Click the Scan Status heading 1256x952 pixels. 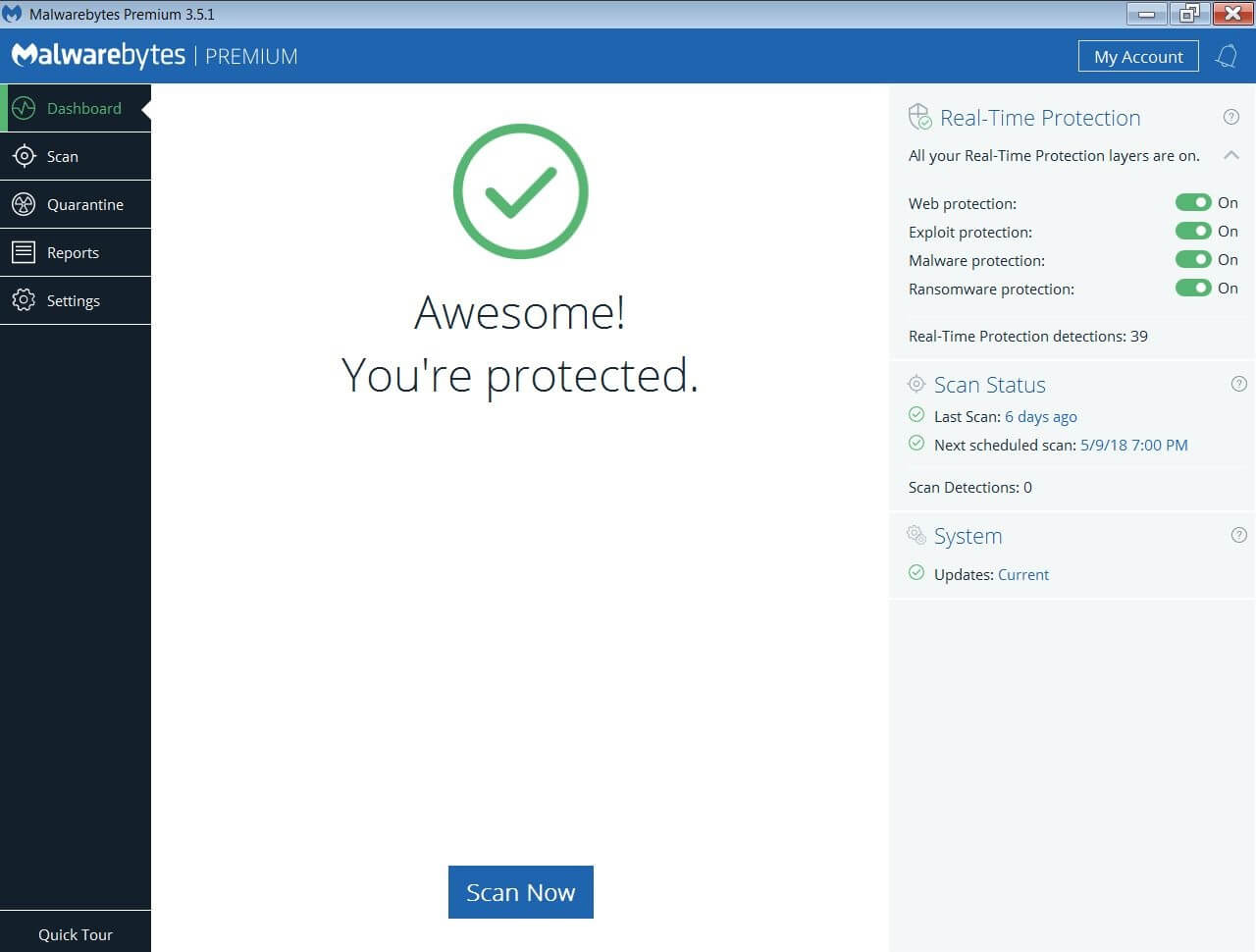tap(990, 385)
